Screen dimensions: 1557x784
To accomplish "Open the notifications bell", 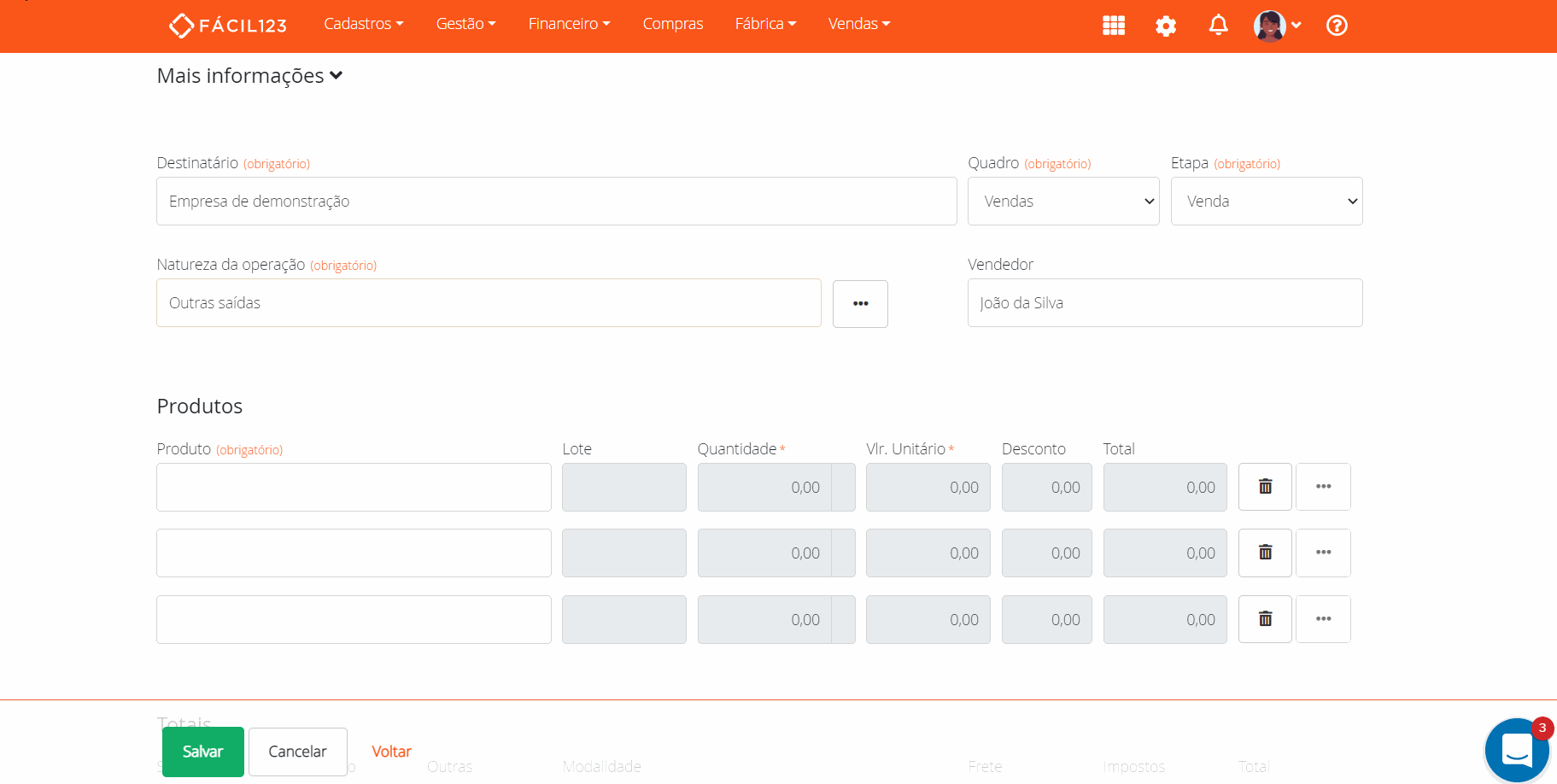I will (x=1218, y=26).
